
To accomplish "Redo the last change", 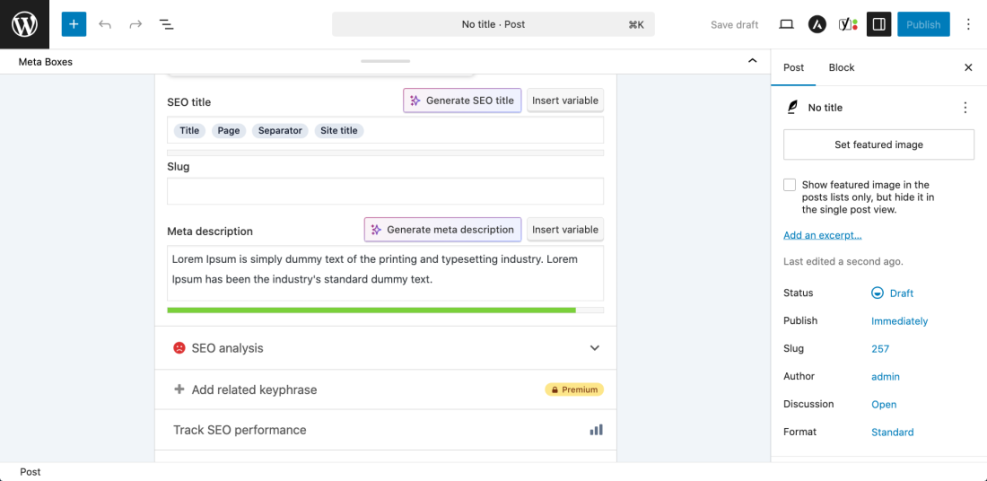I will tap(135, 25).
